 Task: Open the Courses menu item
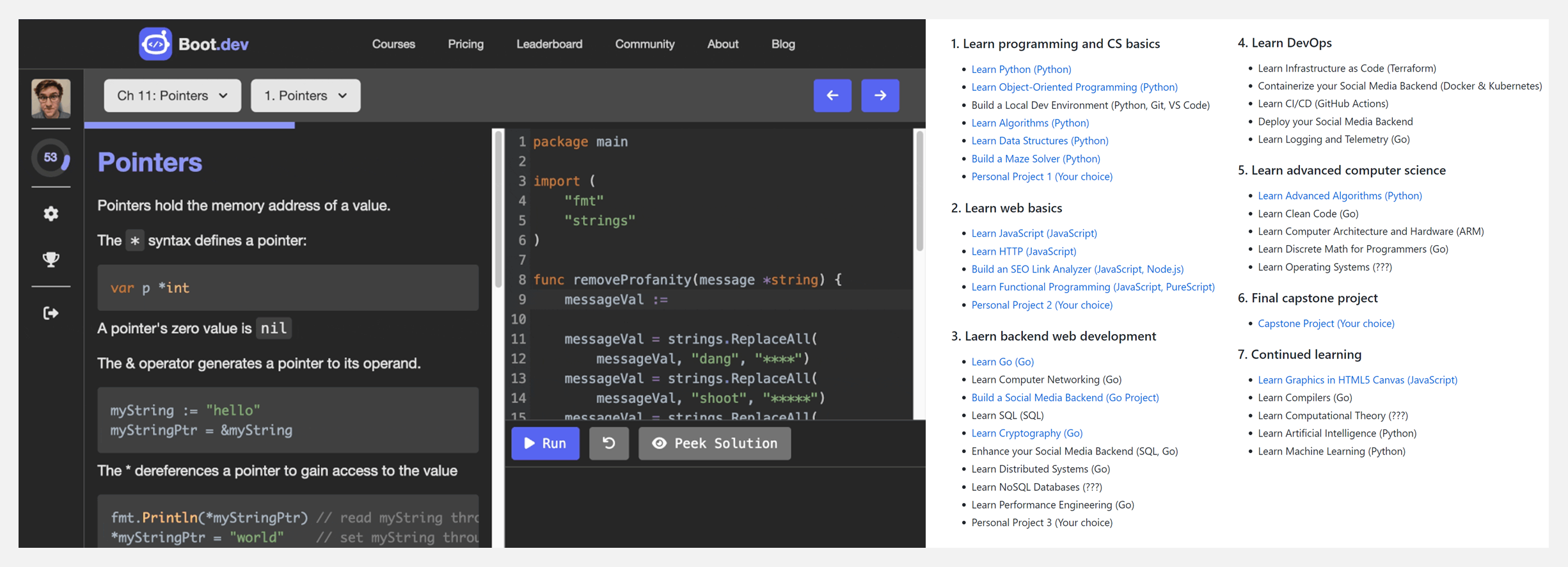[x=393, y=44]
